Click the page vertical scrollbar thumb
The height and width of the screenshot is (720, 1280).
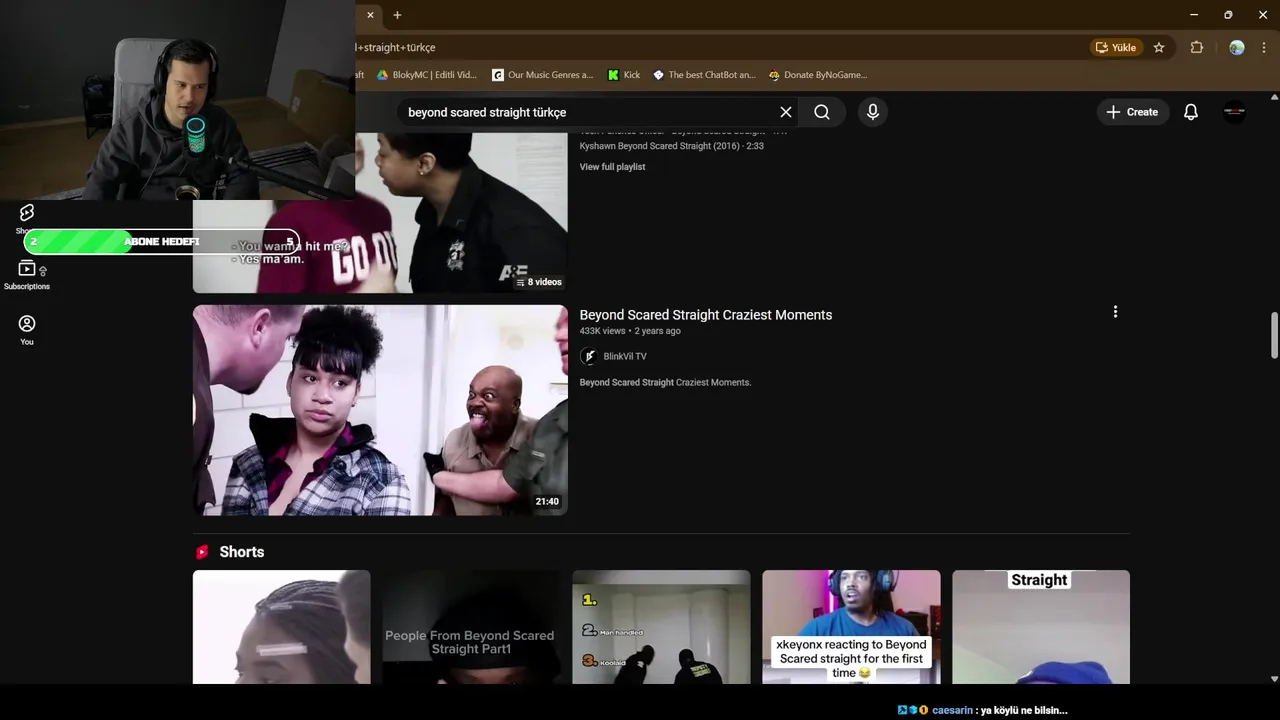pos(1274,335)
